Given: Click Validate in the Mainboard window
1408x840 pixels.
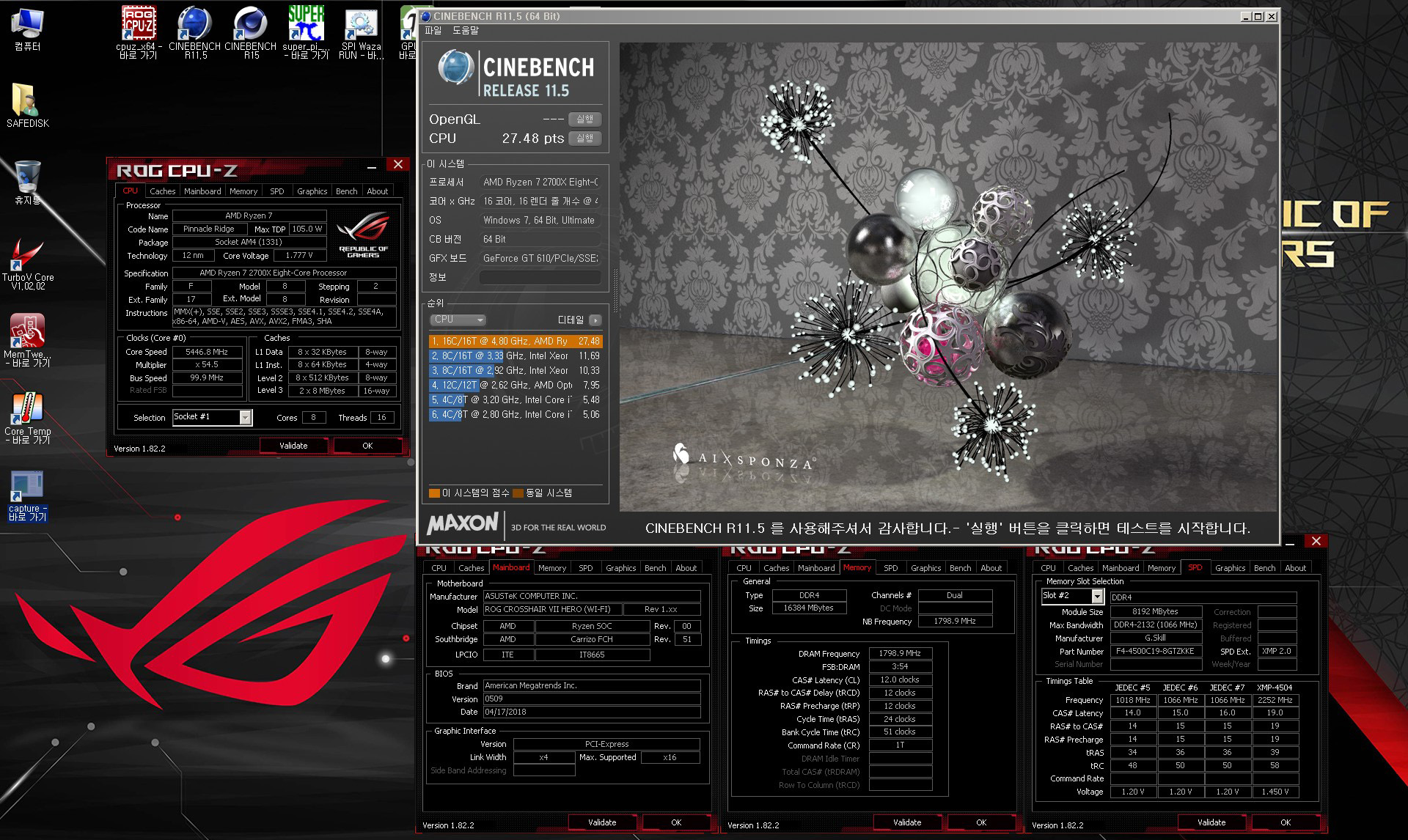Looking at the screenshot, I should click(602, 822).
